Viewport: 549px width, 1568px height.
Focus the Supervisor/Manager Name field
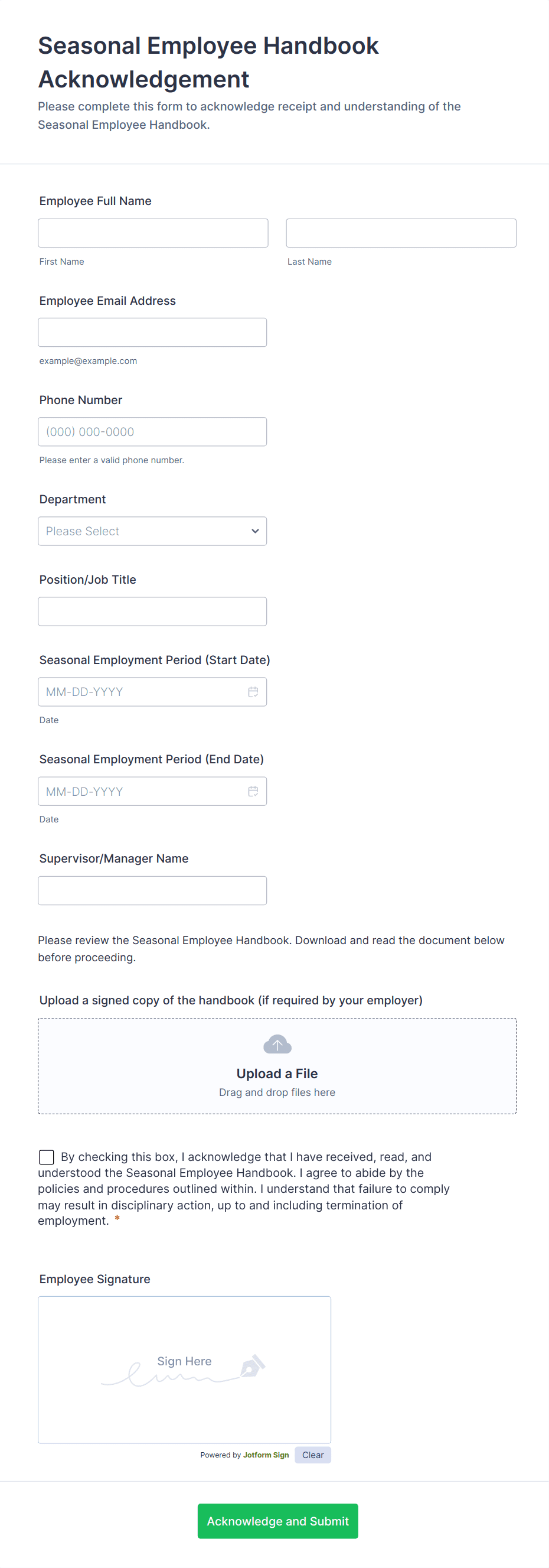152,890
